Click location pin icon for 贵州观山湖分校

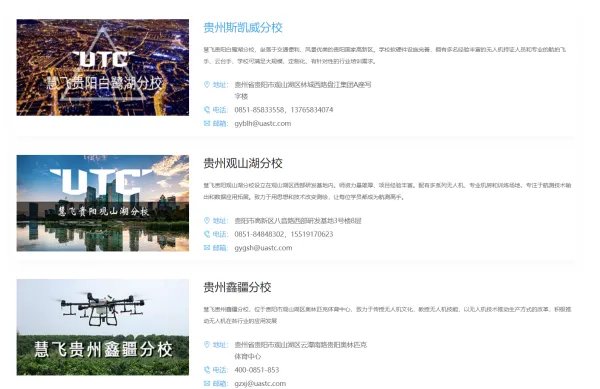tap(207, 221)
